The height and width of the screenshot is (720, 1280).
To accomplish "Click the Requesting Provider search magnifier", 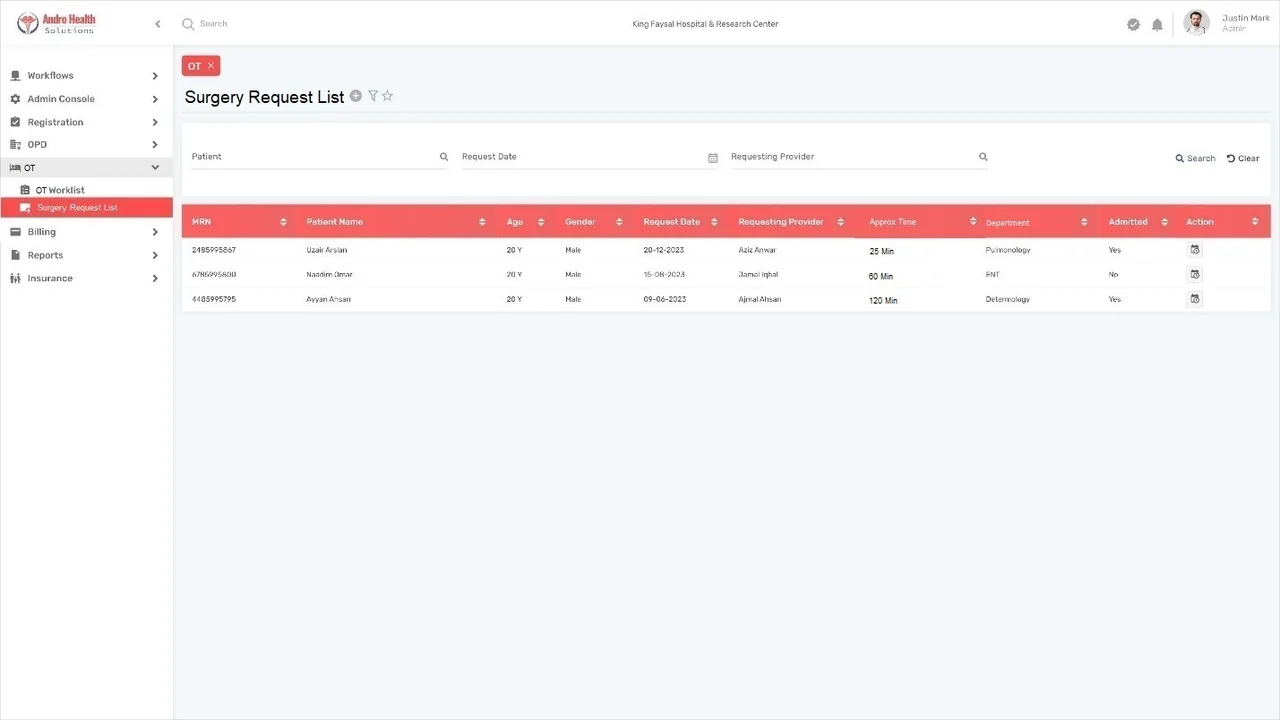I will pyautogui.click(x=983, y=157).
